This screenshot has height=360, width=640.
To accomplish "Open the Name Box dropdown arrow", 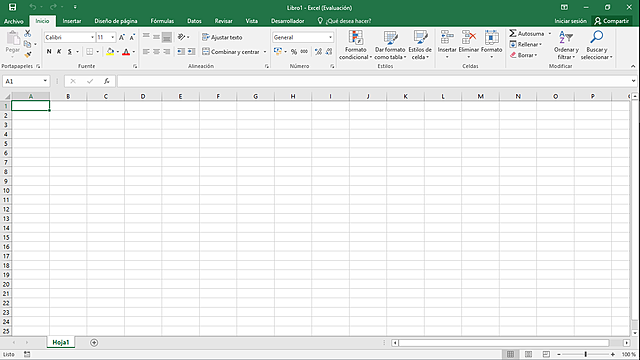I will click(45, 81).
